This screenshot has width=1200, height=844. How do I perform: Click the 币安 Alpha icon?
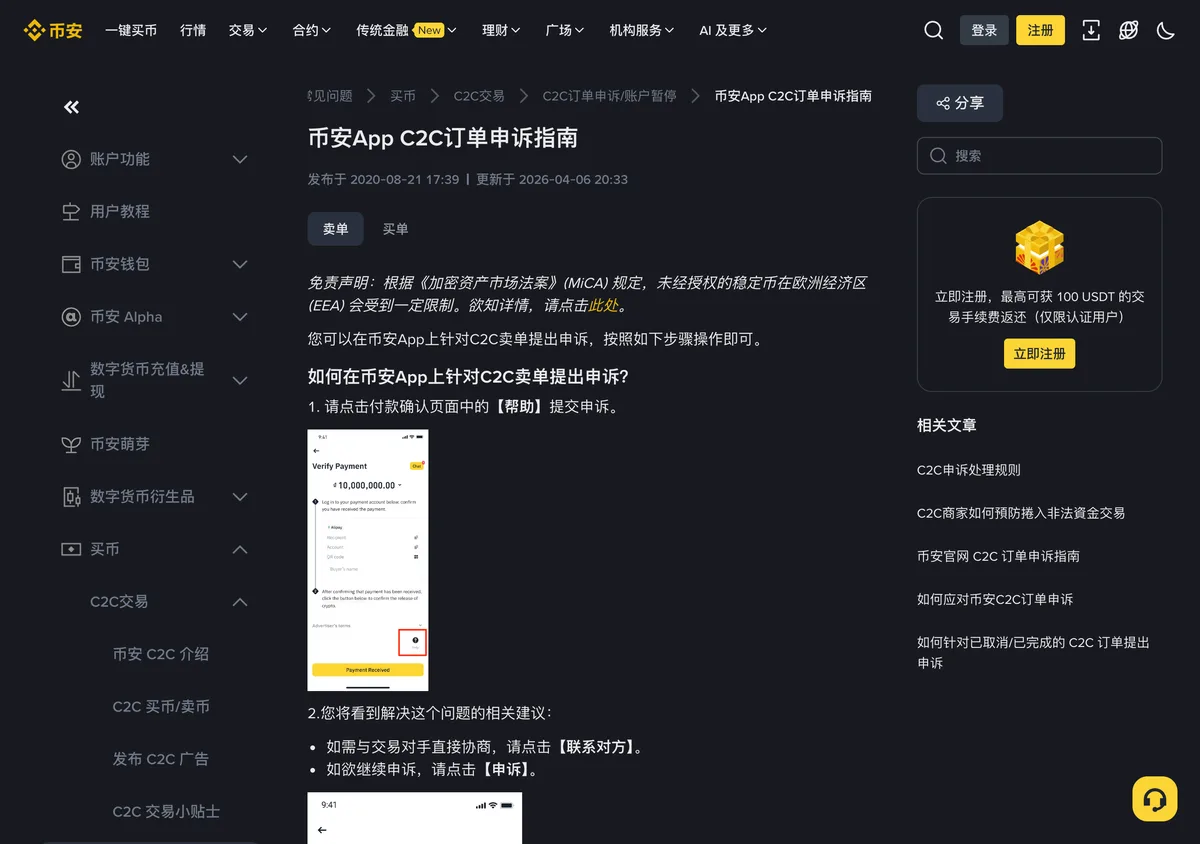(x=71, y=317)
